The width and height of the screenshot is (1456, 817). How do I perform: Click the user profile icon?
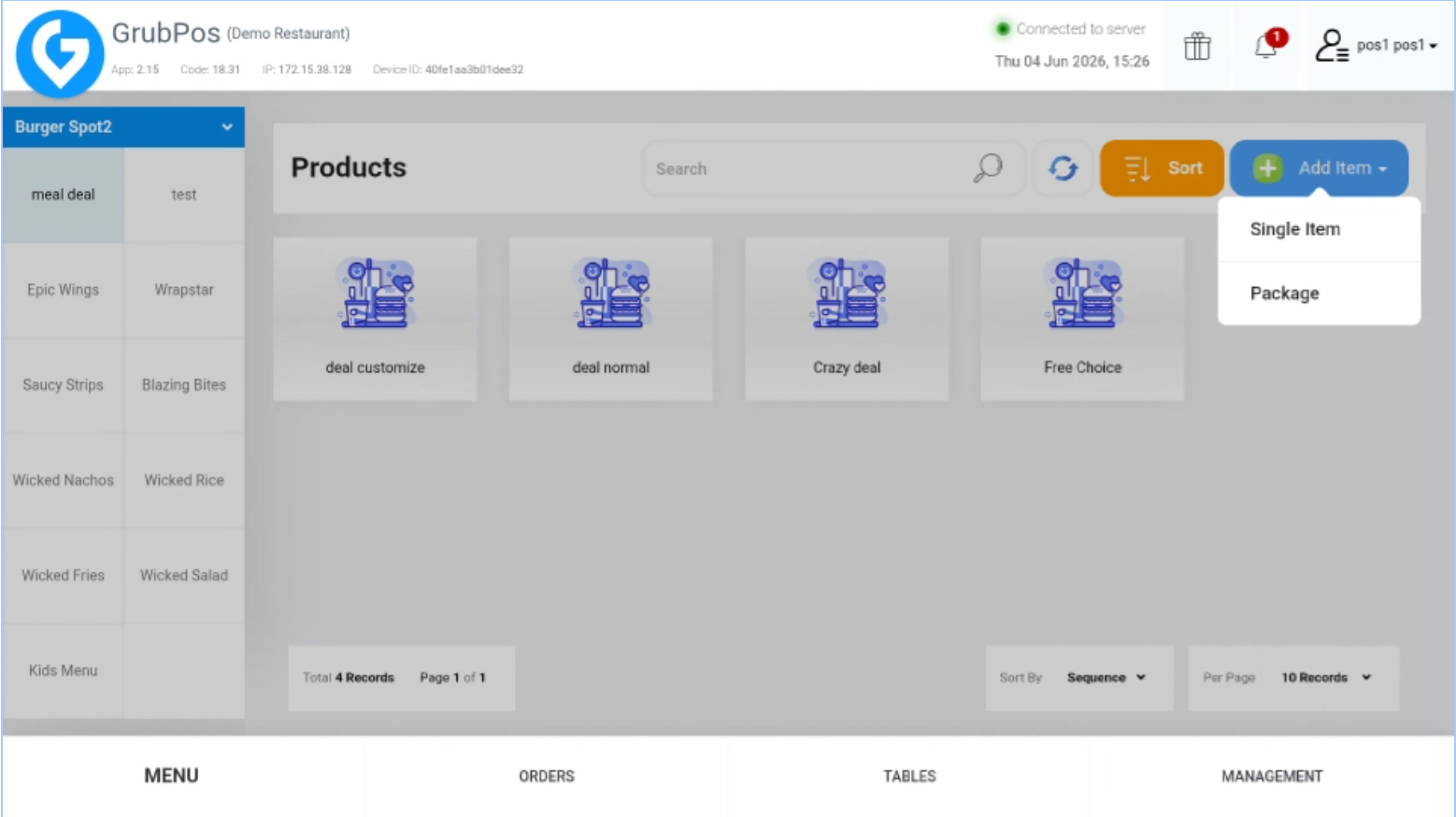point(1331,45)
